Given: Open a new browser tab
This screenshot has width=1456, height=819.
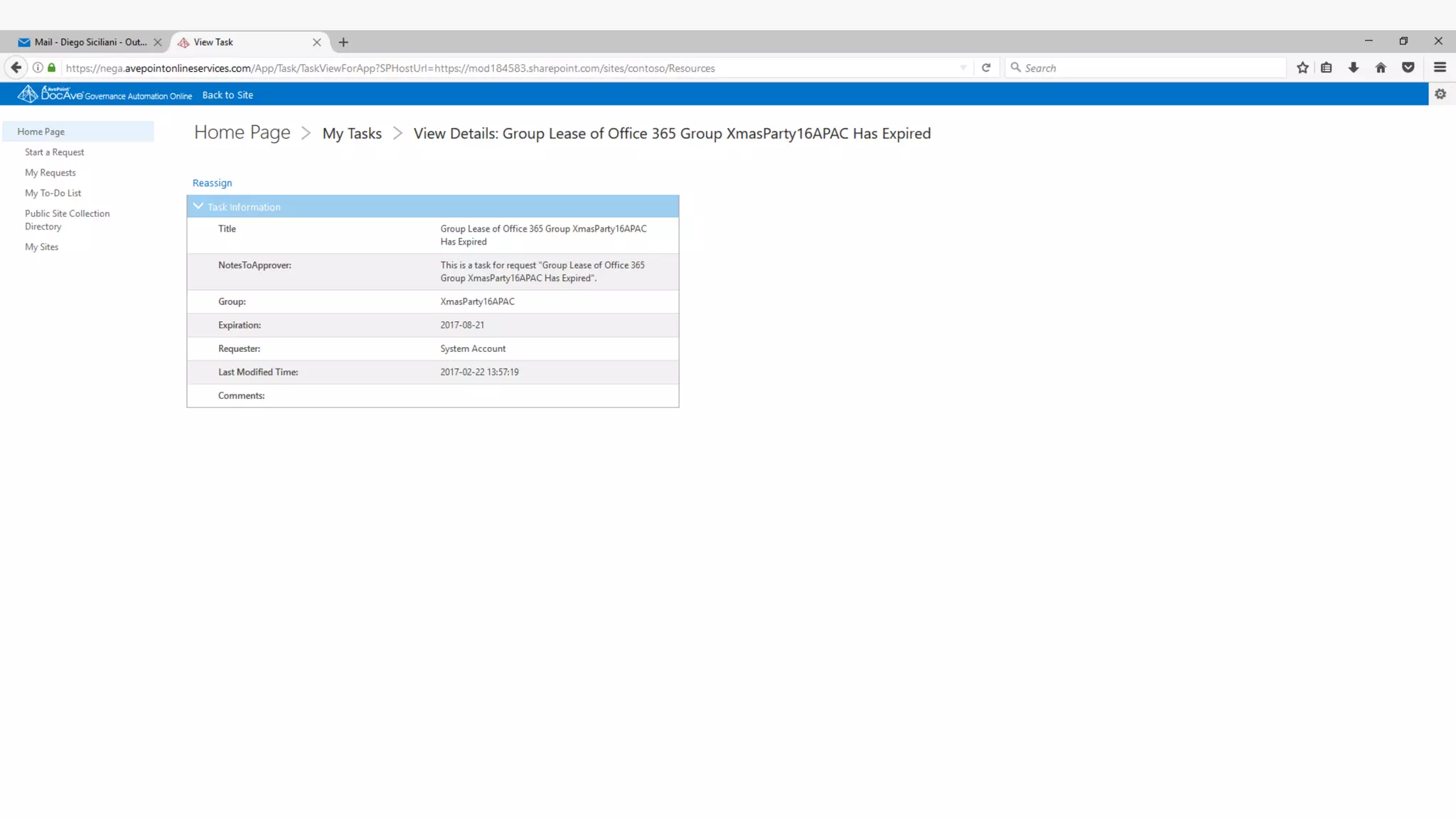Looking at the screenshot, I should pyautogui.click(x=343, y=42).
